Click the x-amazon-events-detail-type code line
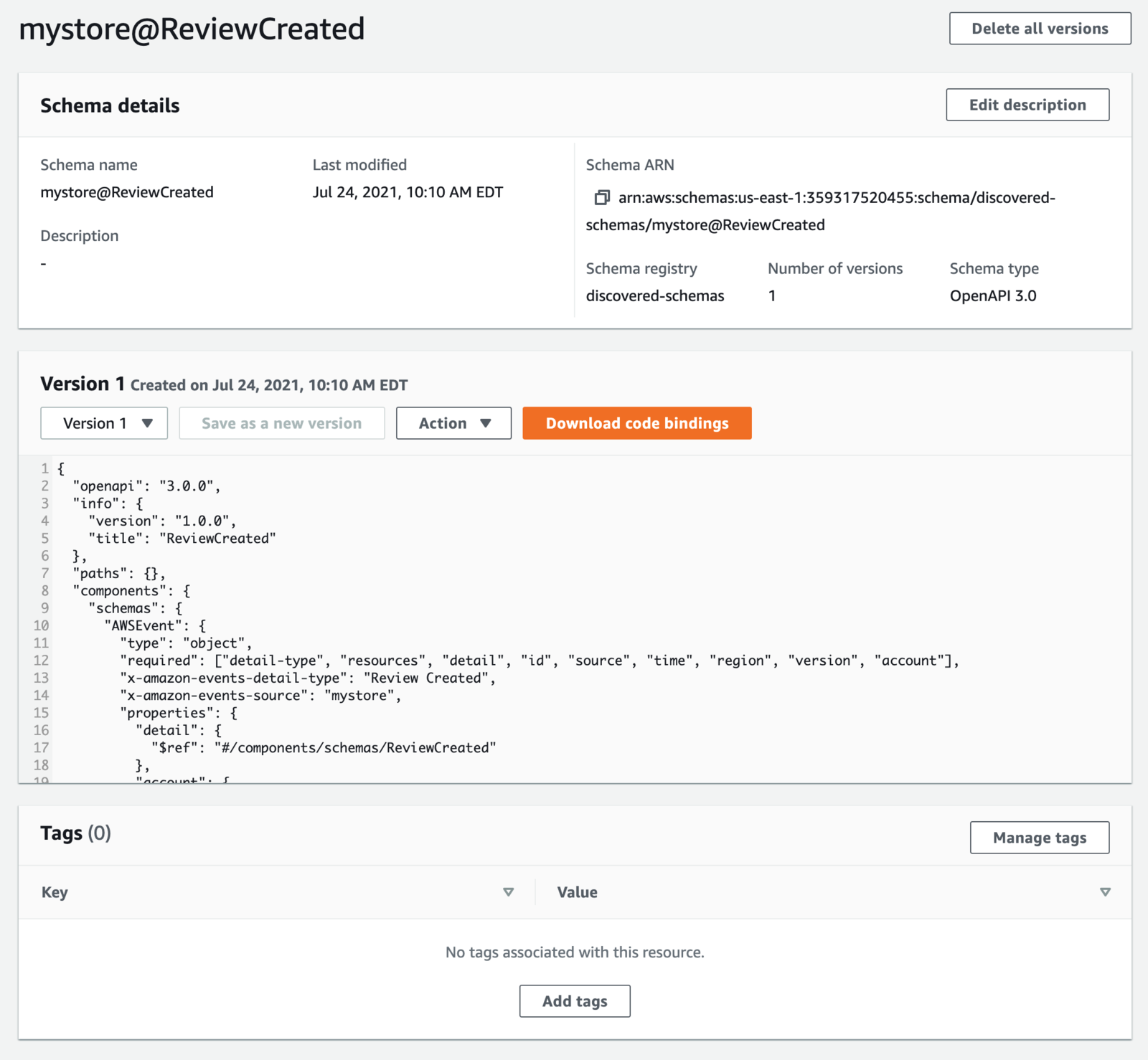 (308, 678)
